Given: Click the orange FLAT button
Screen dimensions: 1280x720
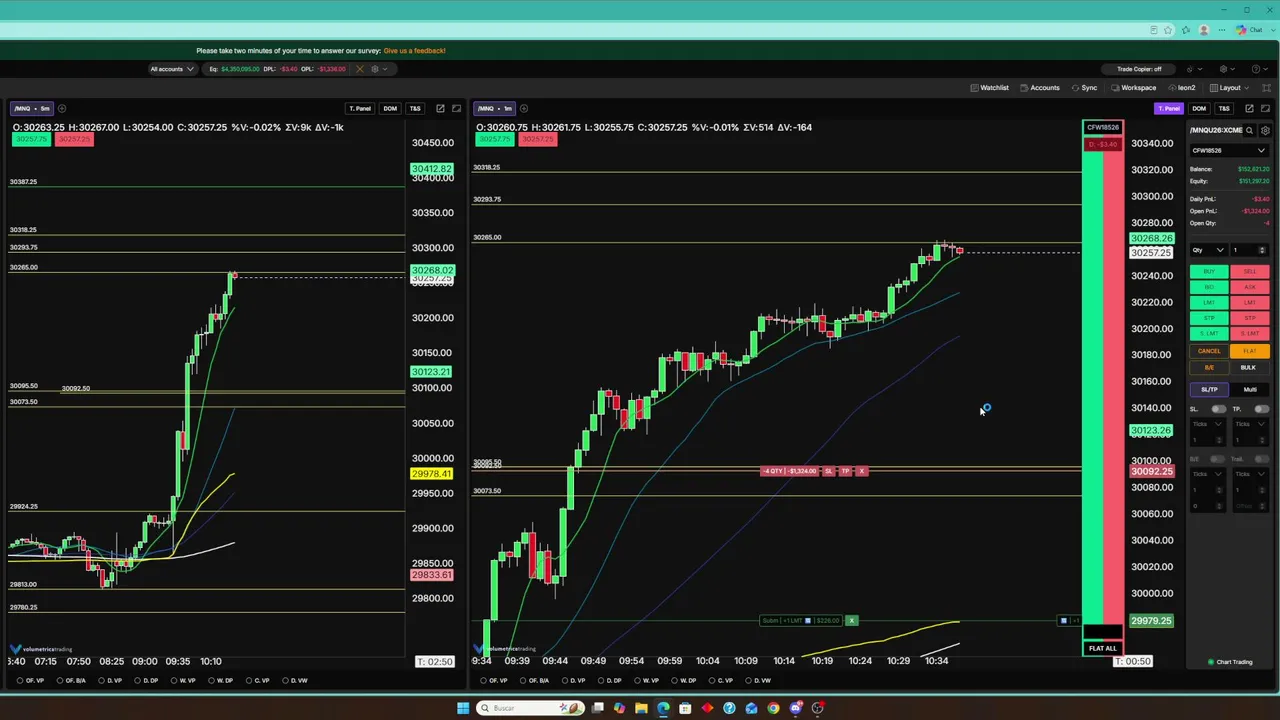Looking at the screenshot, I should (x=1250, y=351).
